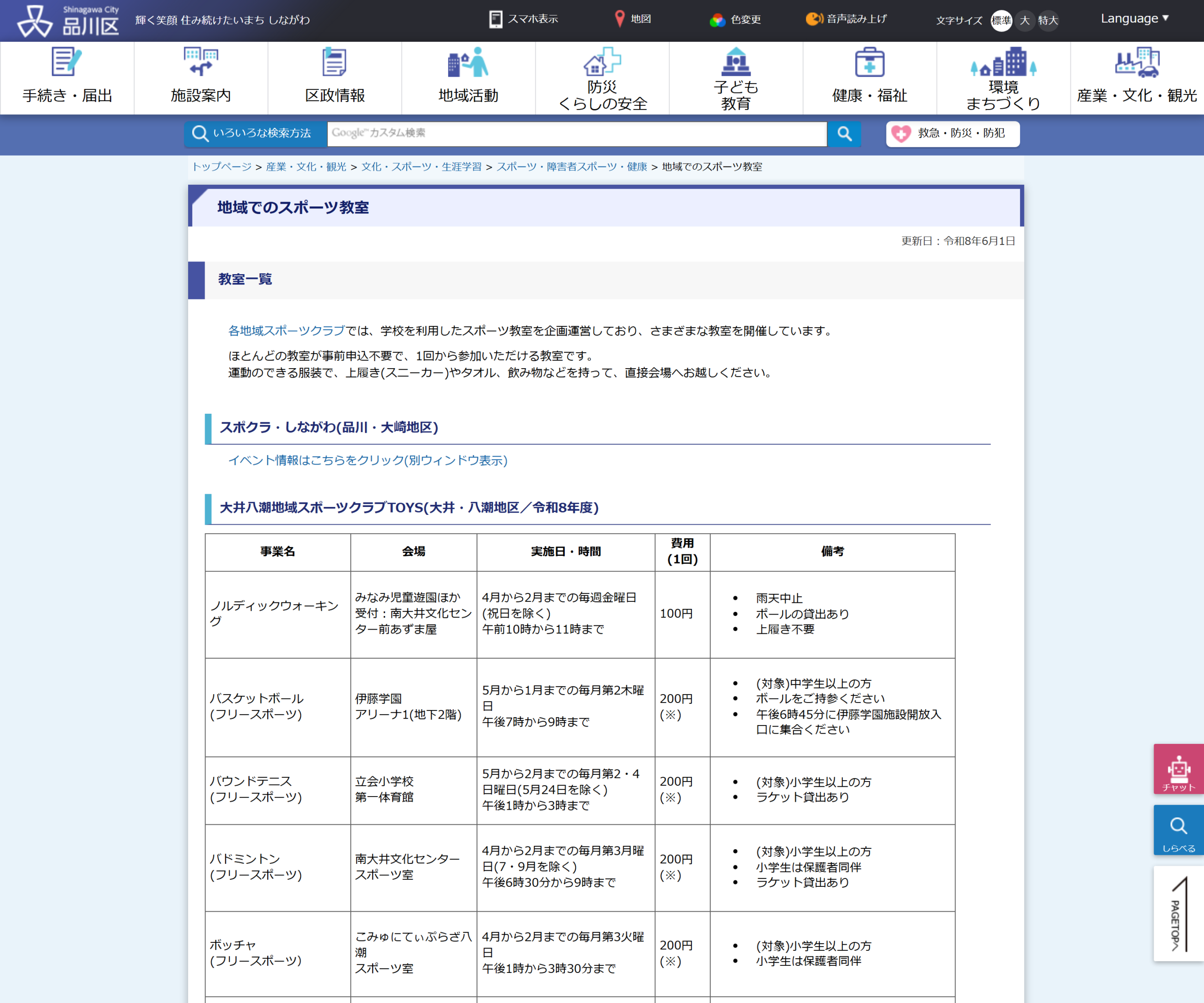Focus the Google custom search field
The width and height of the screenshot is (1204, 1003).
pos(577,134)
